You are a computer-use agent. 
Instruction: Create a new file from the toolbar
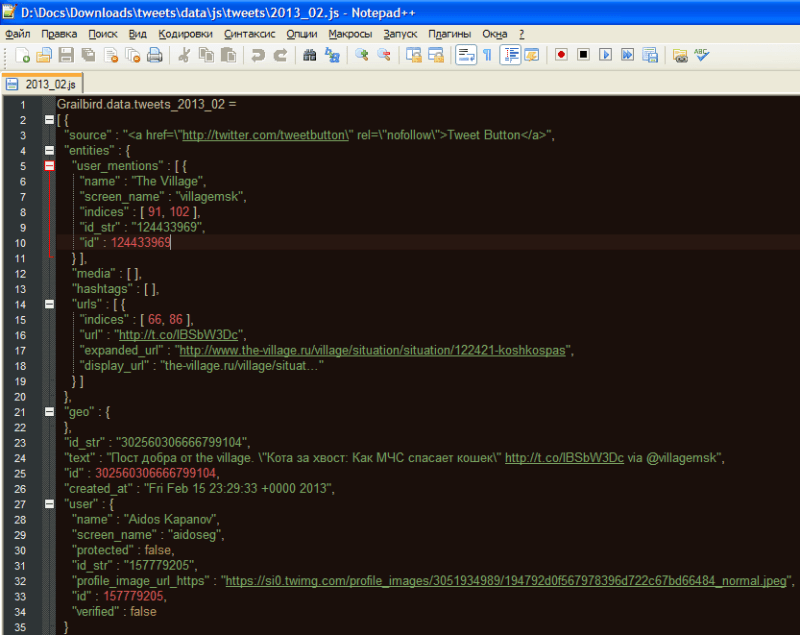click(22, 55)
